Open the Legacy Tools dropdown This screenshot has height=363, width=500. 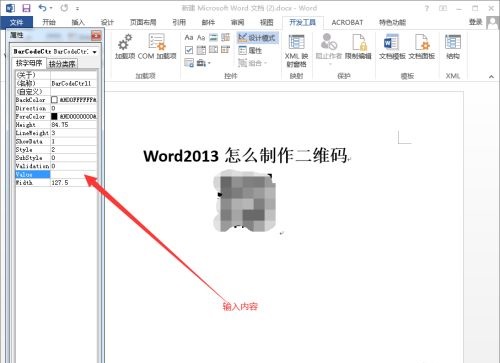pyautogui.click(x=203, y=62)
